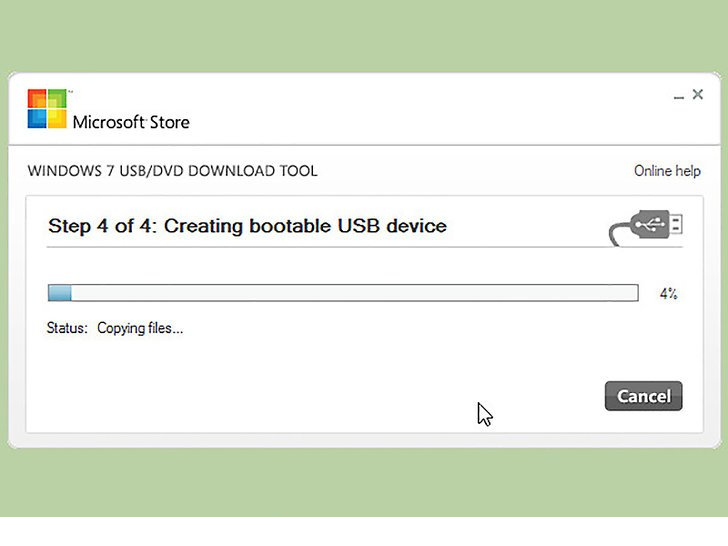Click the USB cable icon
The height and width of the screenshot is (546, 728).
point(646,228)
